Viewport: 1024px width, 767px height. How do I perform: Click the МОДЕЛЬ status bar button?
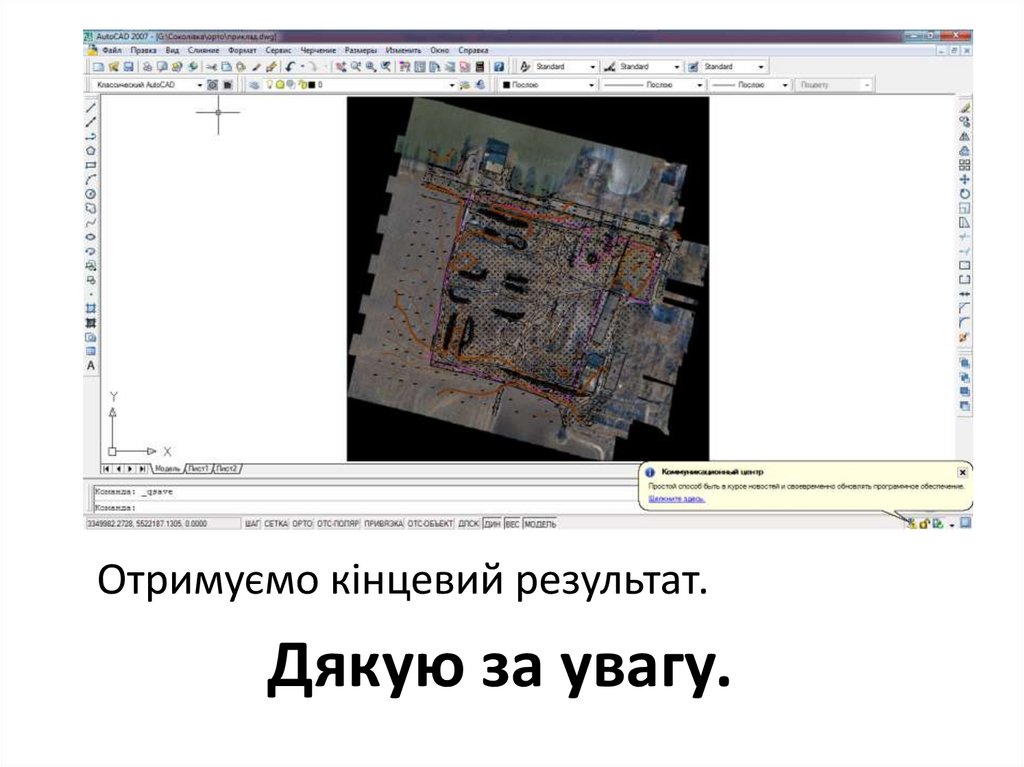tap(540, 524)
